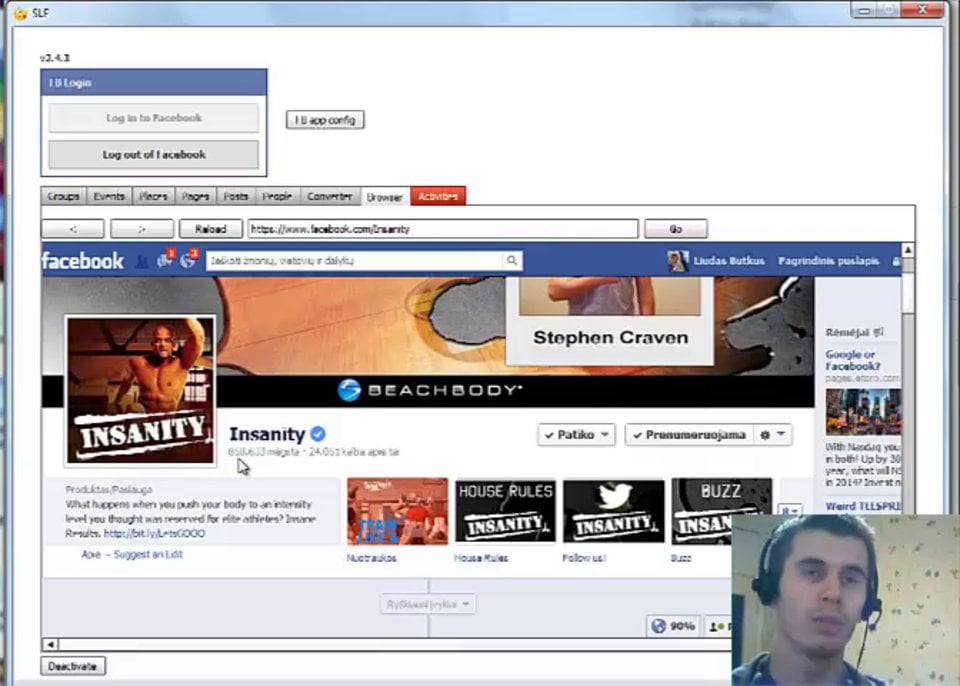
Task: Click Google or Facebook? ad link
Action: [x=853, y=360]
